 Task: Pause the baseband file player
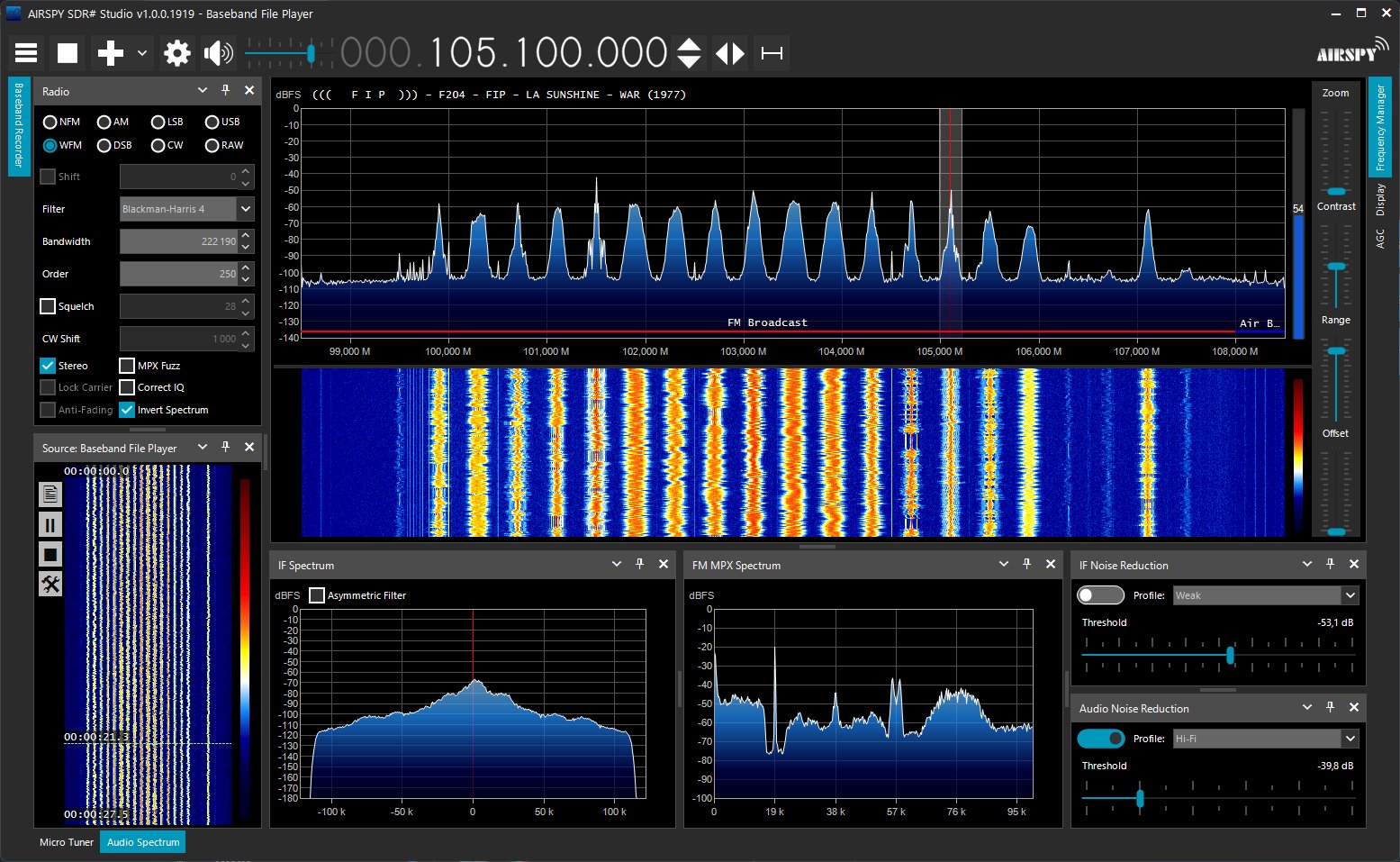coord(50,524)
